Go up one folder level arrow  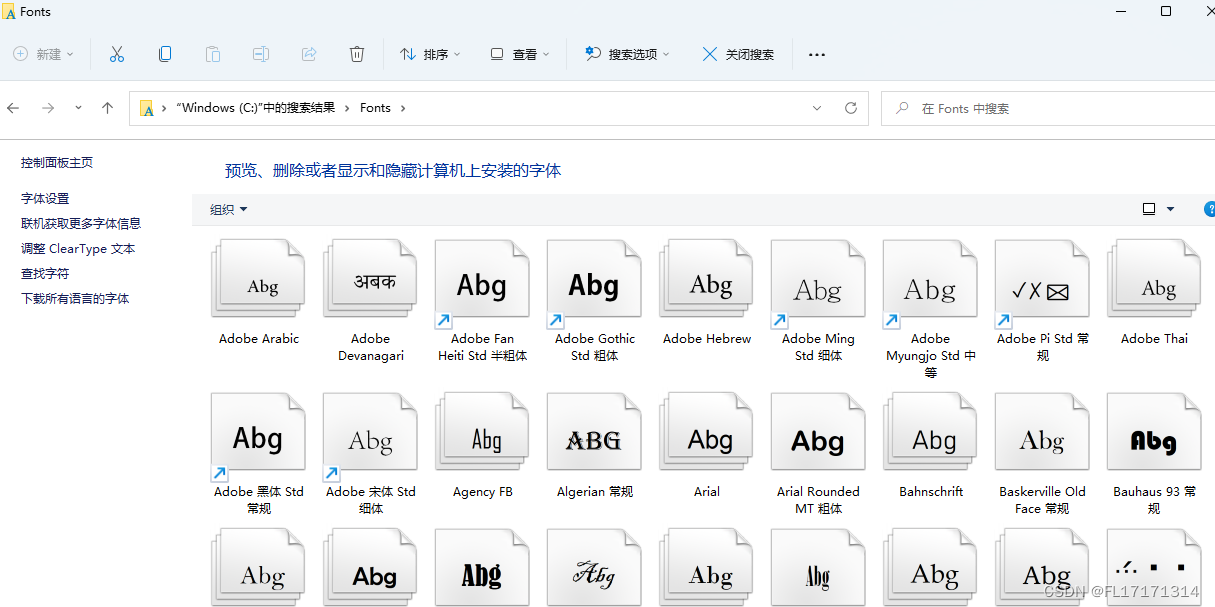[108, 108]
